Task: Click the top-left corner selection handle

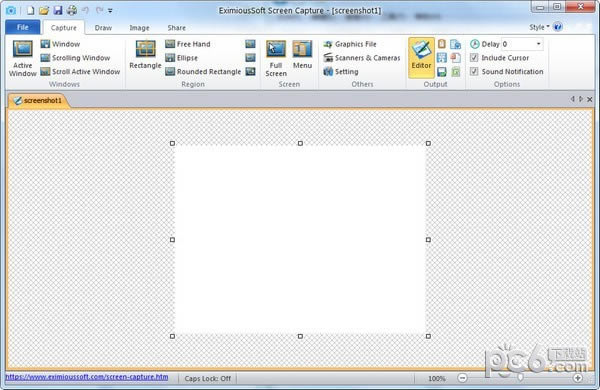Action: click(172, 143)
